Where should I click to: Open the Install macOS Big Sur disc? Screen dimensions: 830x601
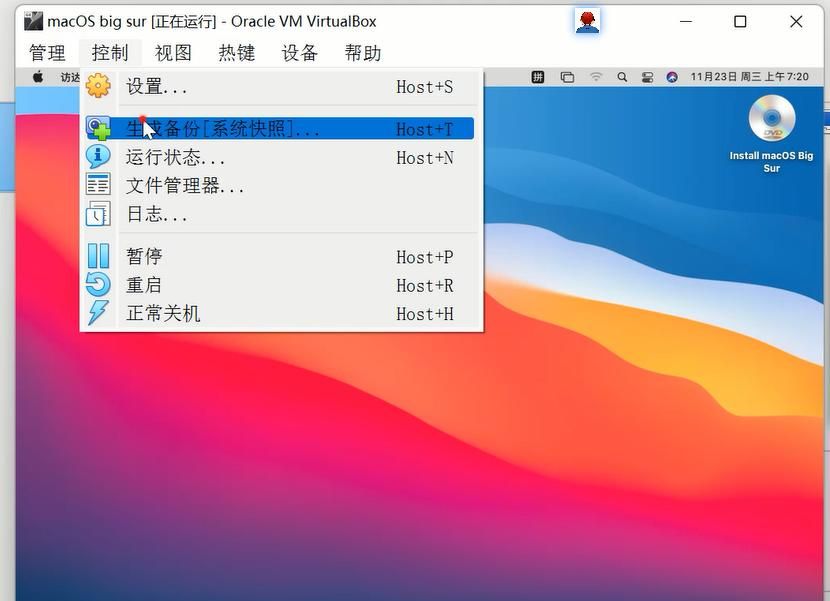(x=771, y=121)
